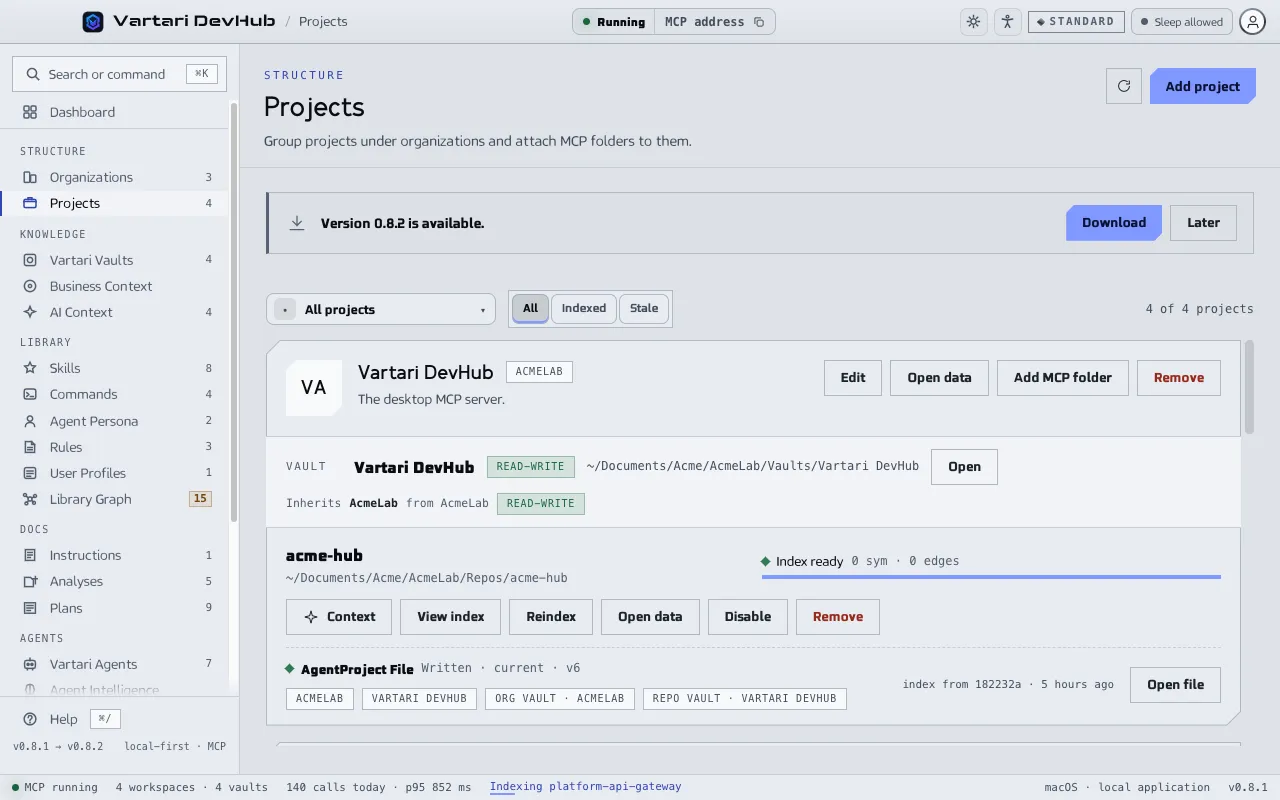Open Agent Persona page

coord(114,421)
